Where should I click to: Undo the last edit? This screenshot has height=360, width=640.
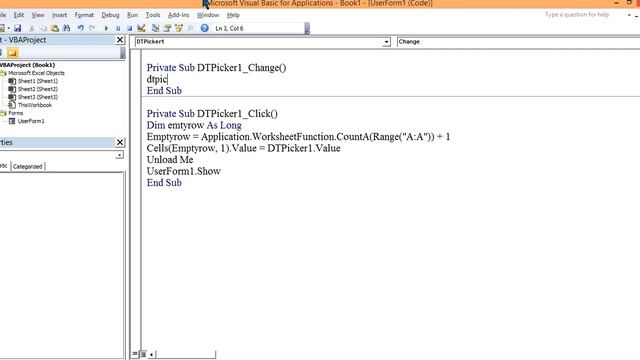coord(80,28)
